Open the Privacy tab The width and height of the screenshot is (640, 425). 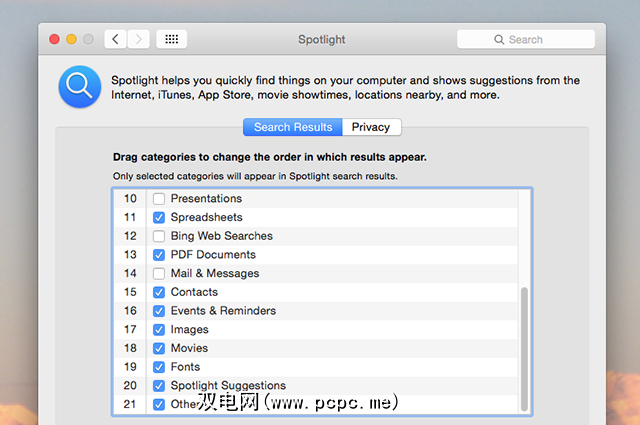371,127
